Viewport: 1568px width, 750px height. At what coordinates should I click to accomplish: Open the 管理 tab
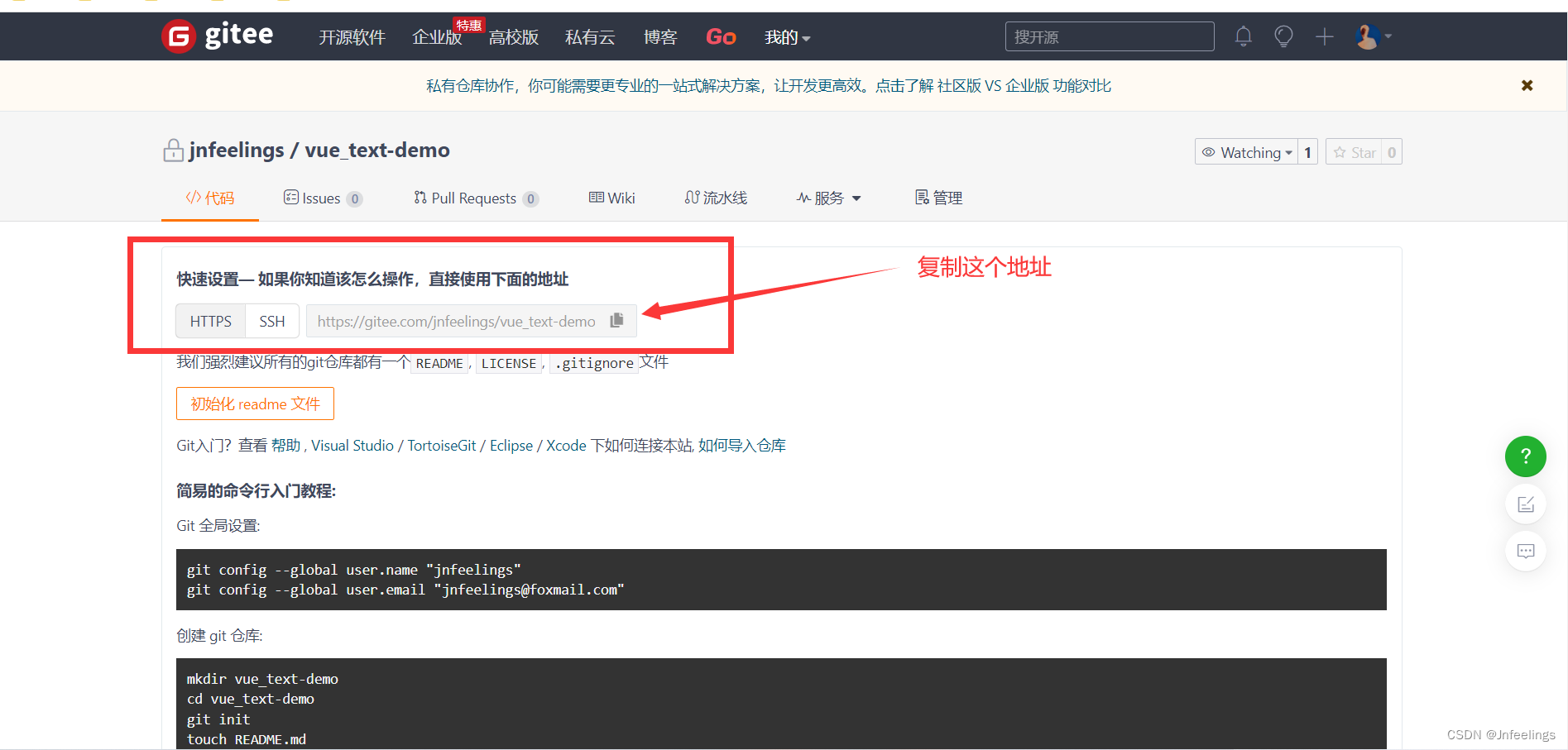coord(938,198)
